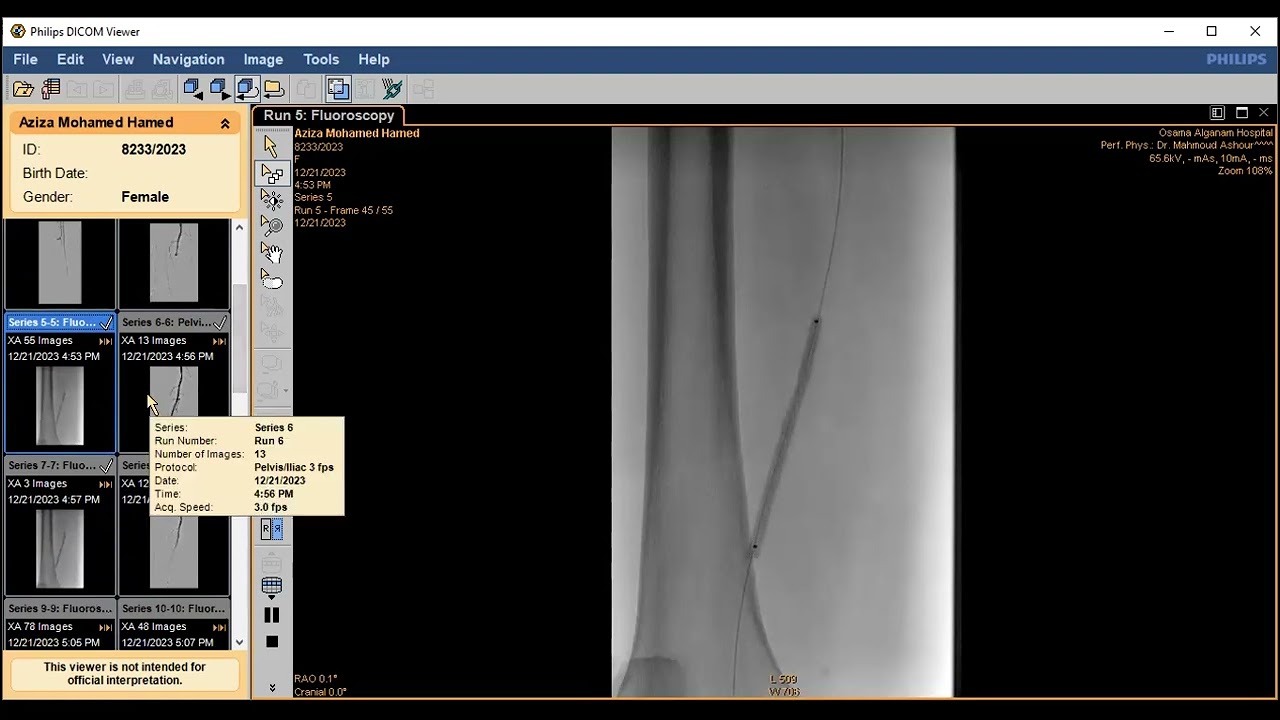Stop the fluoroscopy run playback

pos(271,642)
